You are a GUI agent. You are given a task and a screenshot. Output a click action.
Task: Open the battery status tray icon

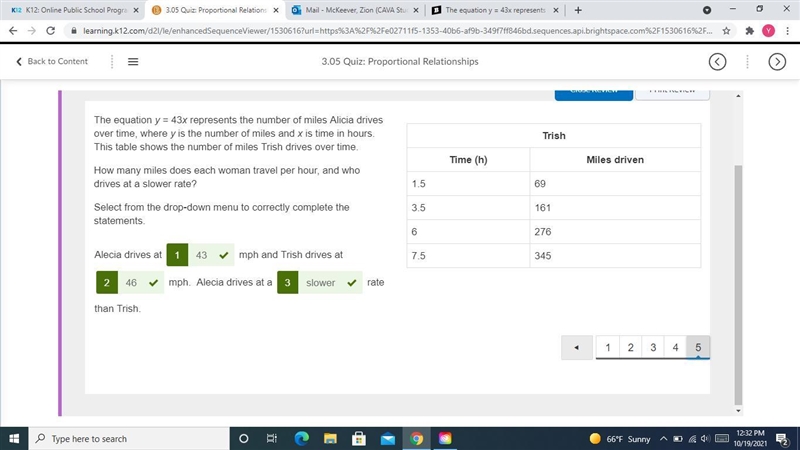click(678, 439)
